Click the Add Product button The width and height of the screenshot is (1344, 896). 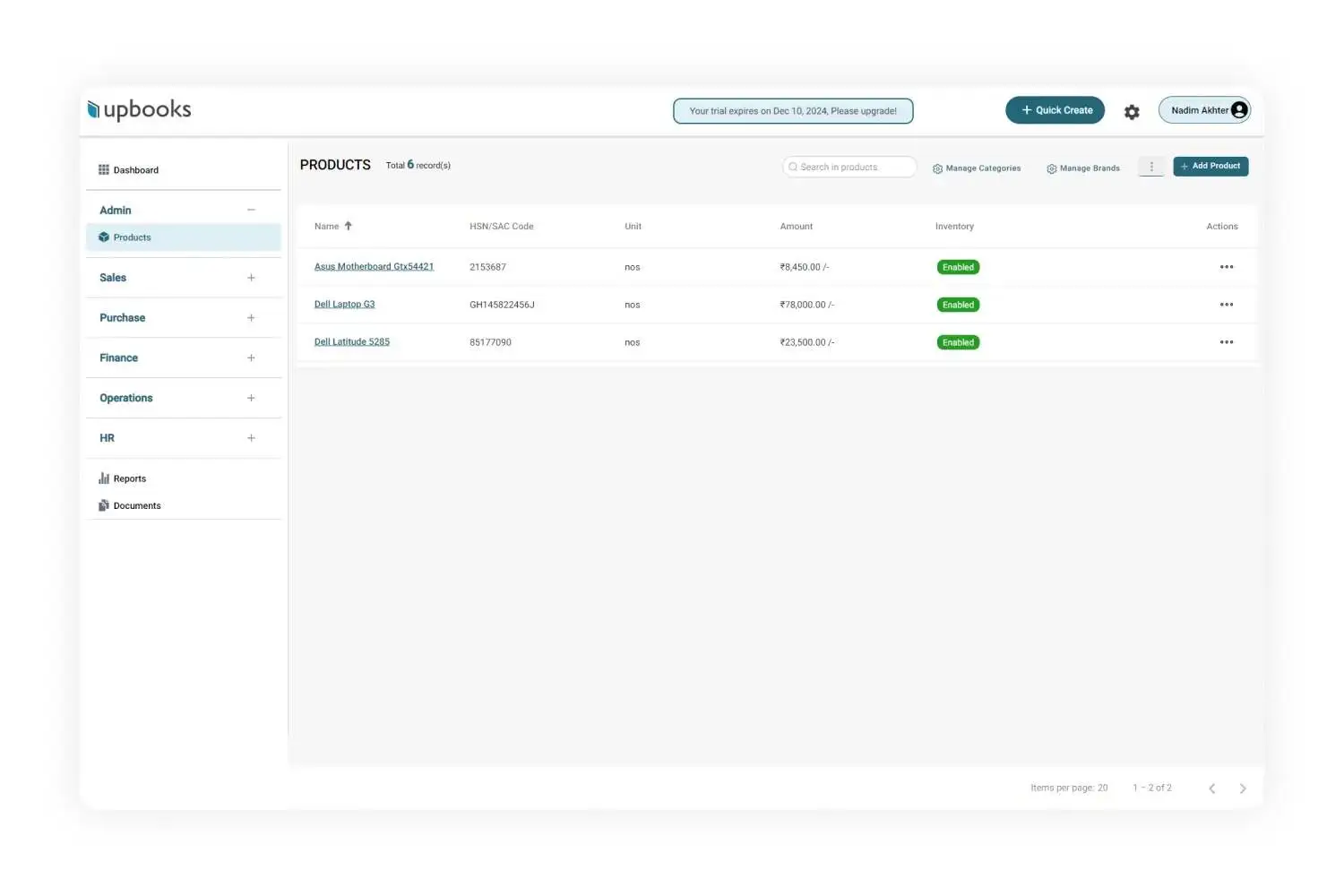click(1210, 167)
